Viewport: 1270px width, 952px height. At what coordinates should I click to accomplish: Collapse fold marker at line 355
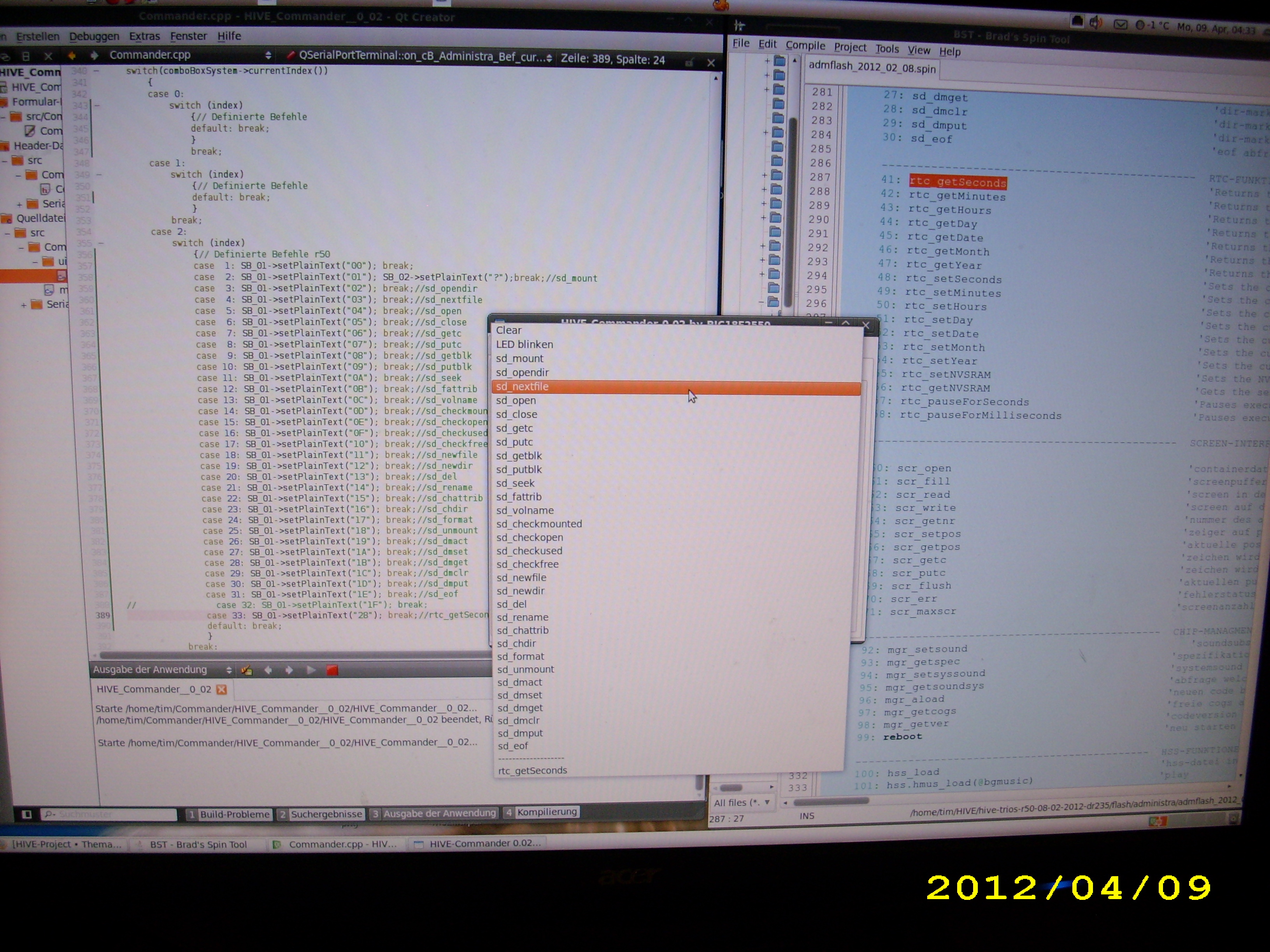point(100,243)
